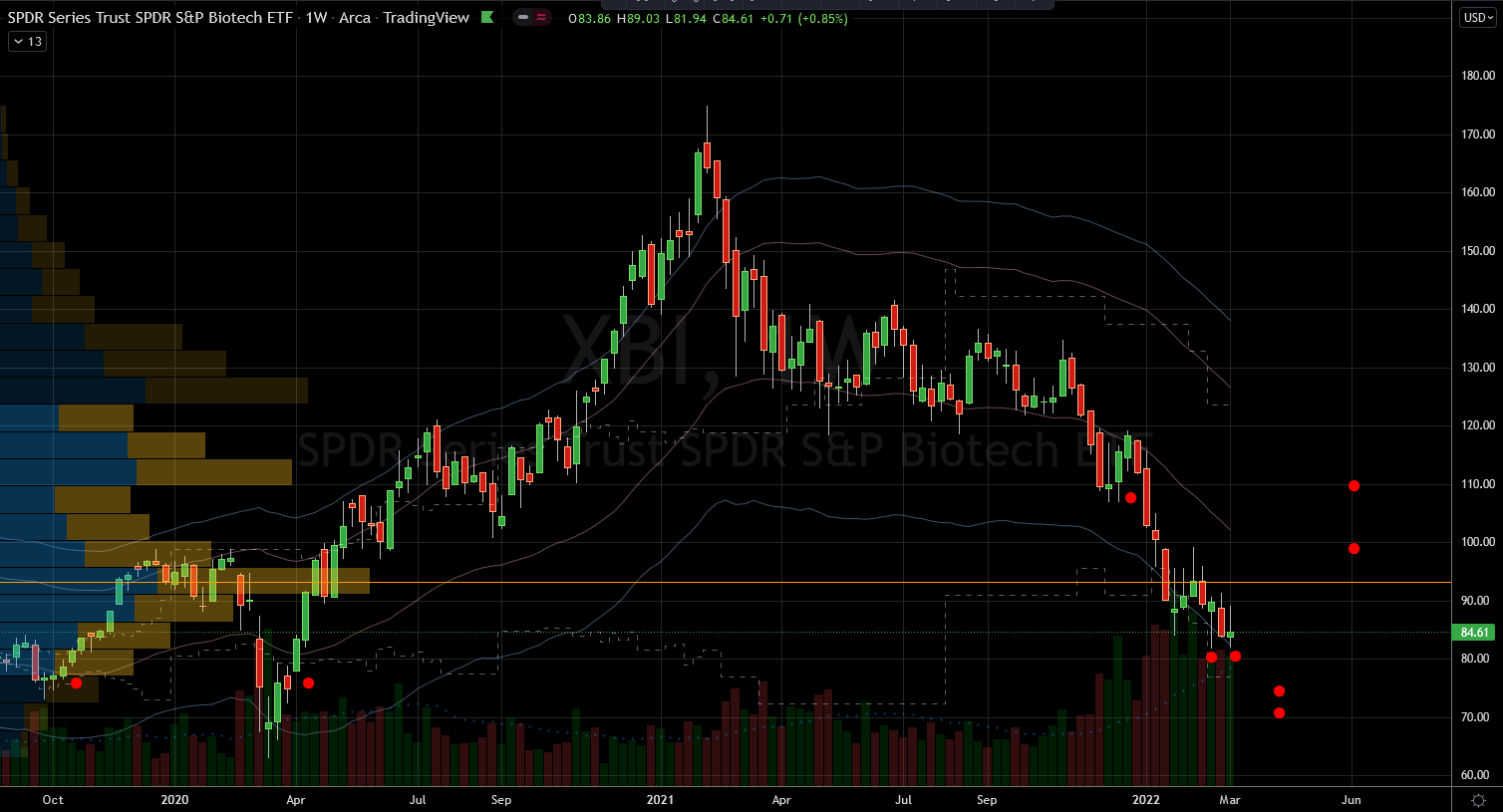Click the 130.00 price axis label
The width and height of the screenshot is (1503, 812).
pyautogui.click(x=1478, y=368)
